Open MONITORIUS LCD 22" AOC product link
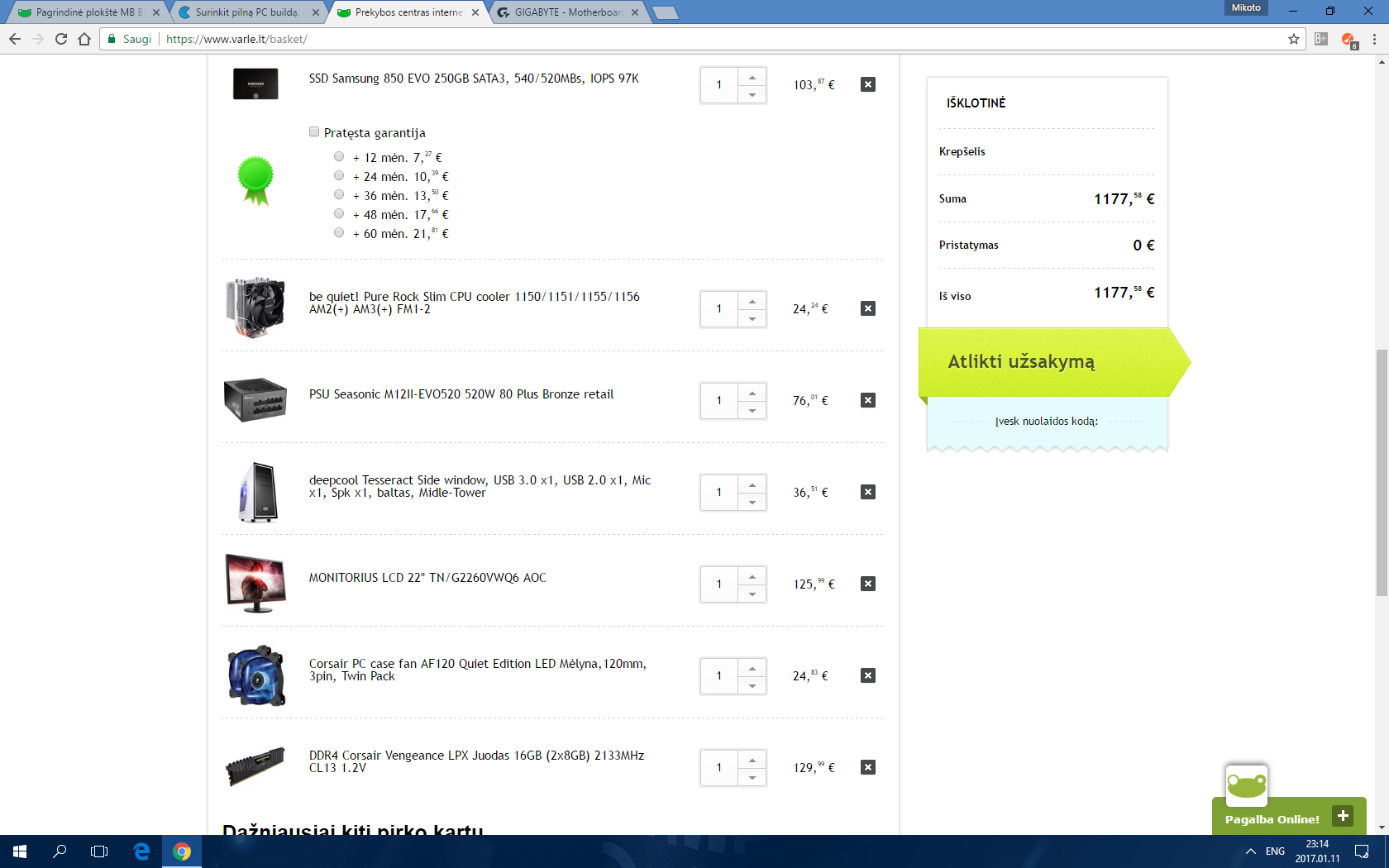1389x868 pixels. [x=427, y=578]
